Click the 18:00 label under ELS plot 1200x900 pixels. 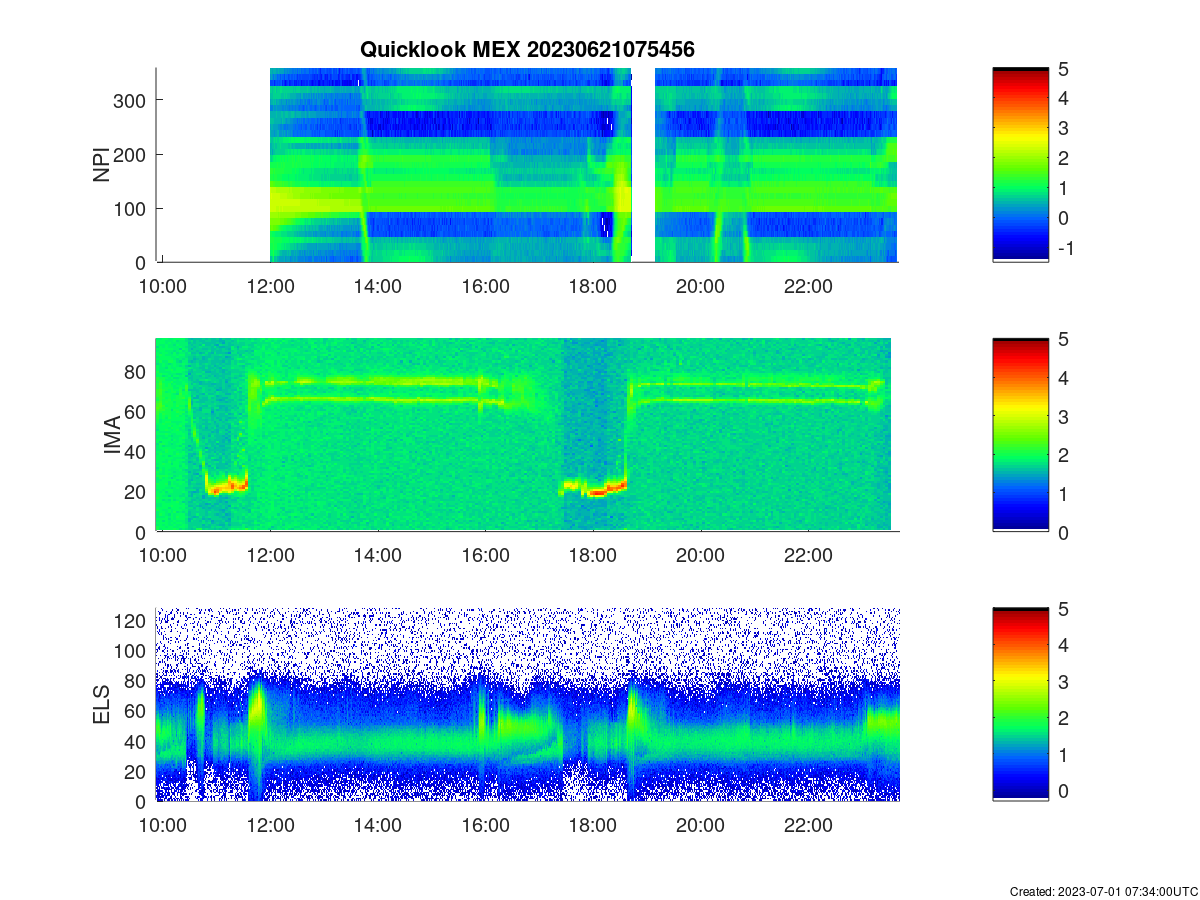(594, 826)
